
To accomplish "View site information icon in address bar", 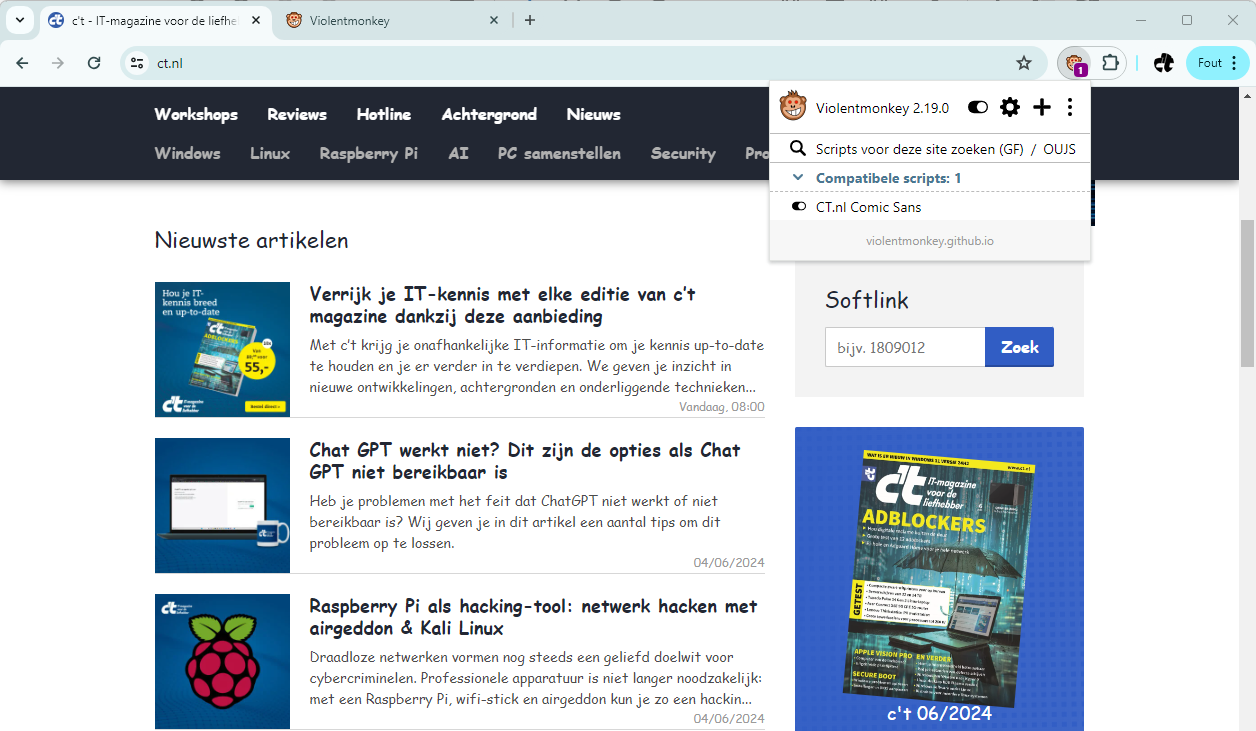I will [138, 63].
